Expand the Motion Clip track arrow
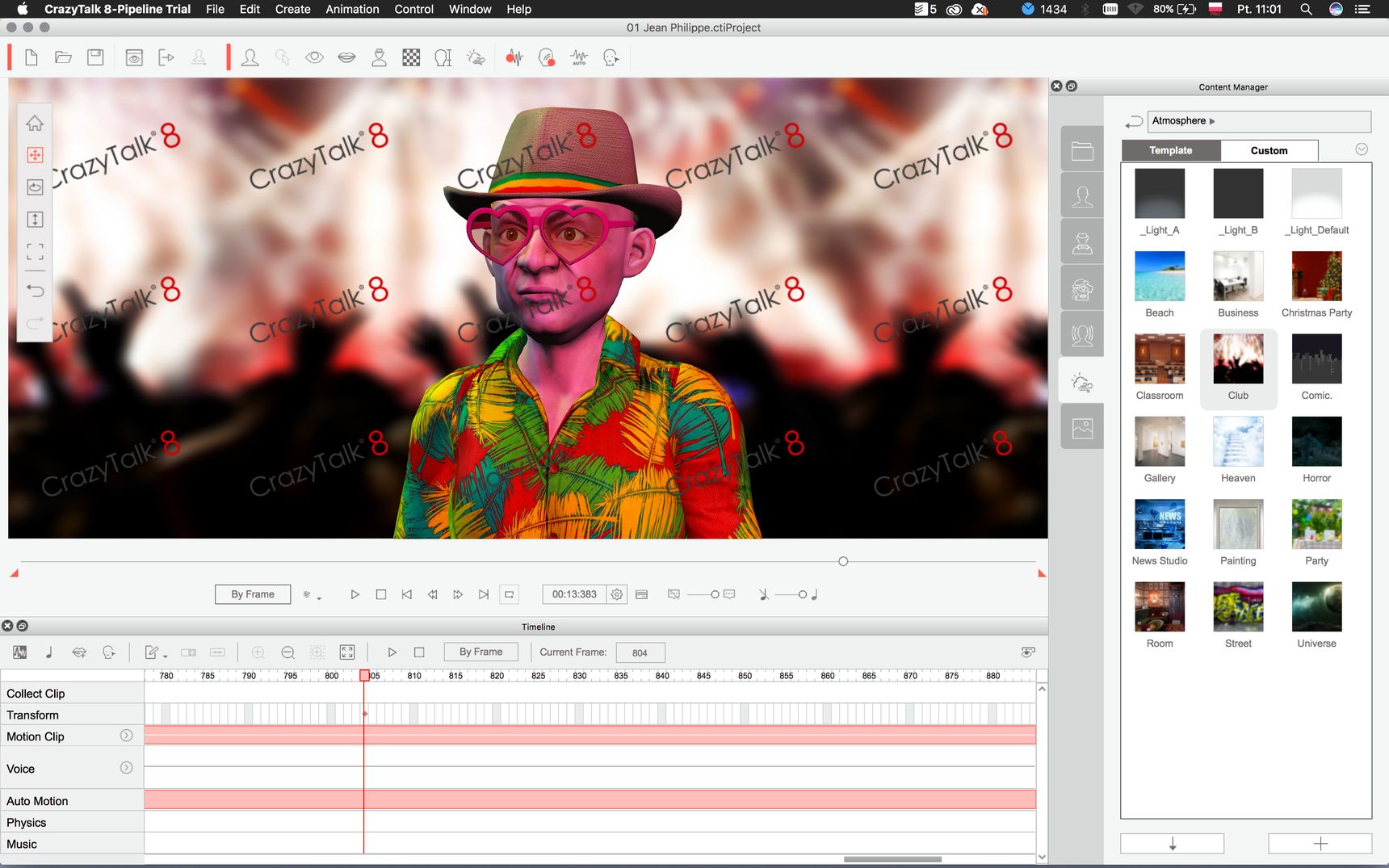The image size is (1389, 868). tap(126, 736)
